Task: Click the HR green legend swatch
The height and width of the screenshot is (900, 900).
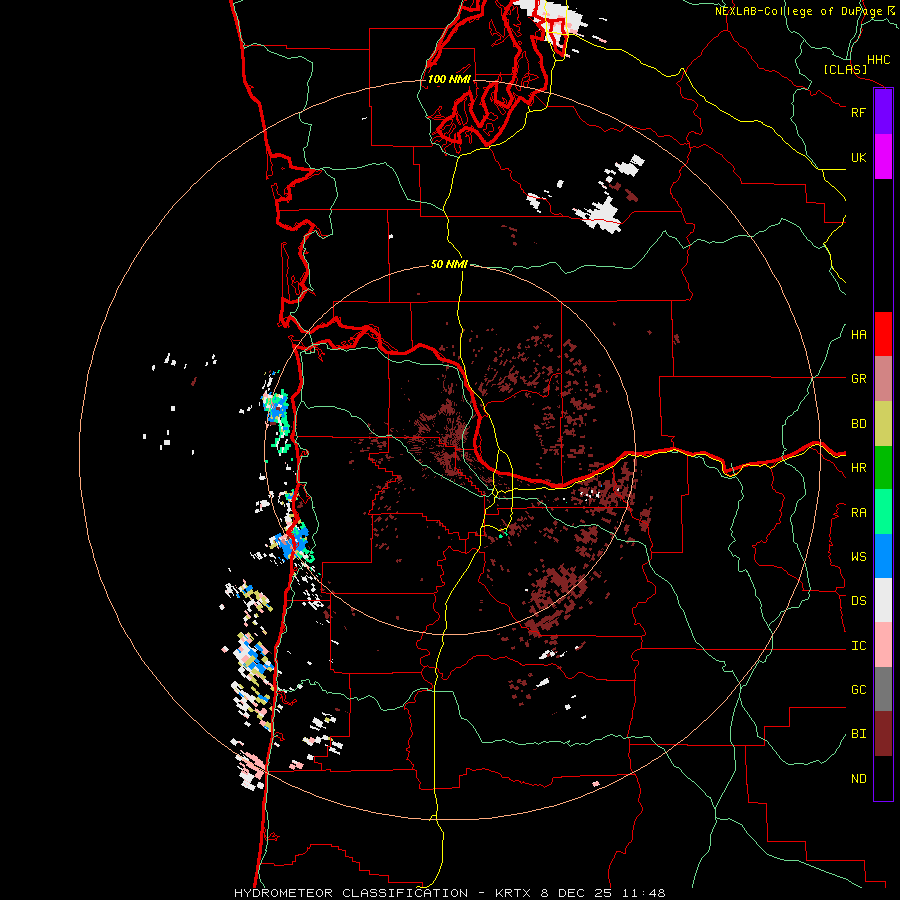Action: 883,468
